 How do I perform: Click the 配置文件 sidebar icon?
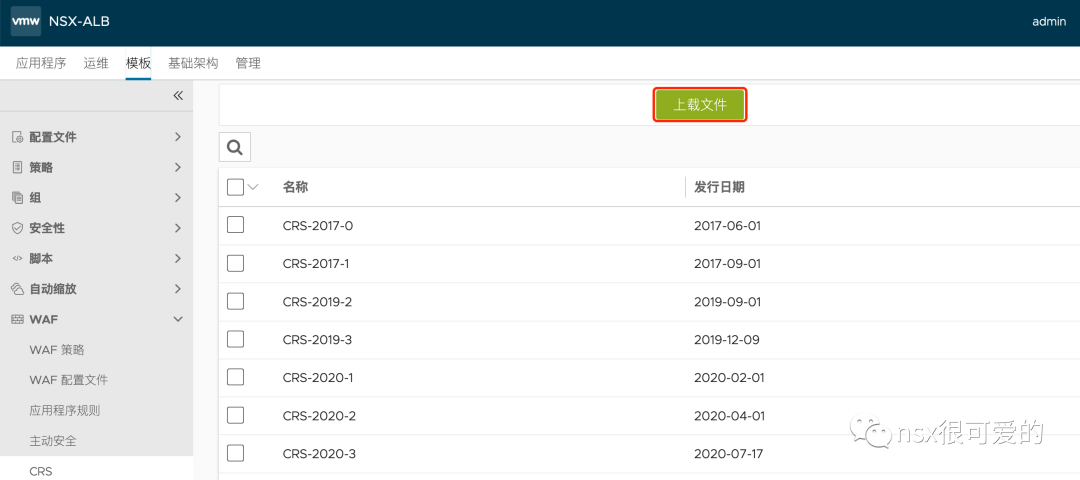click(x=18, y=137)
